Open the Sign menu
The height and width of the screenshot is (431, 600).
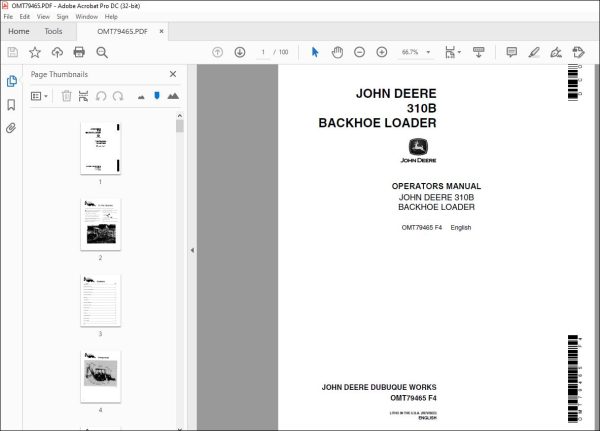(x=62, y=16)
